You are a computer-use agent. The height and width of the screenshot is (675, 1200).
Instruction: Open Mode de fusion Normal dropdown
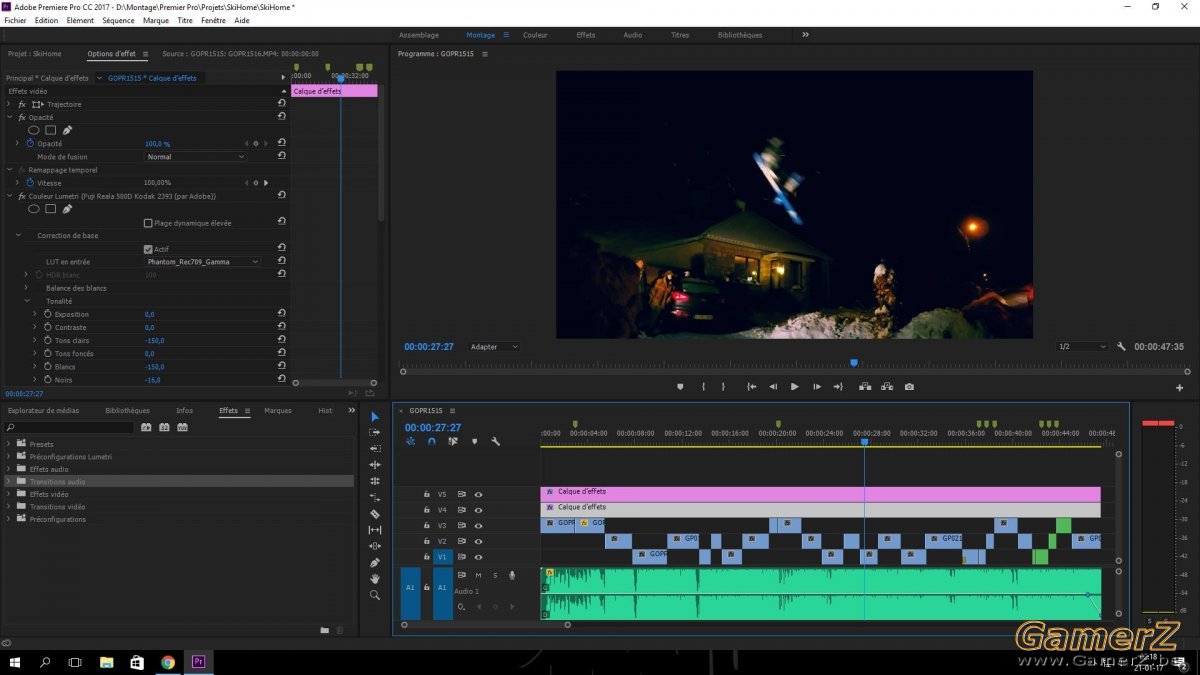[x=195, y=157]
